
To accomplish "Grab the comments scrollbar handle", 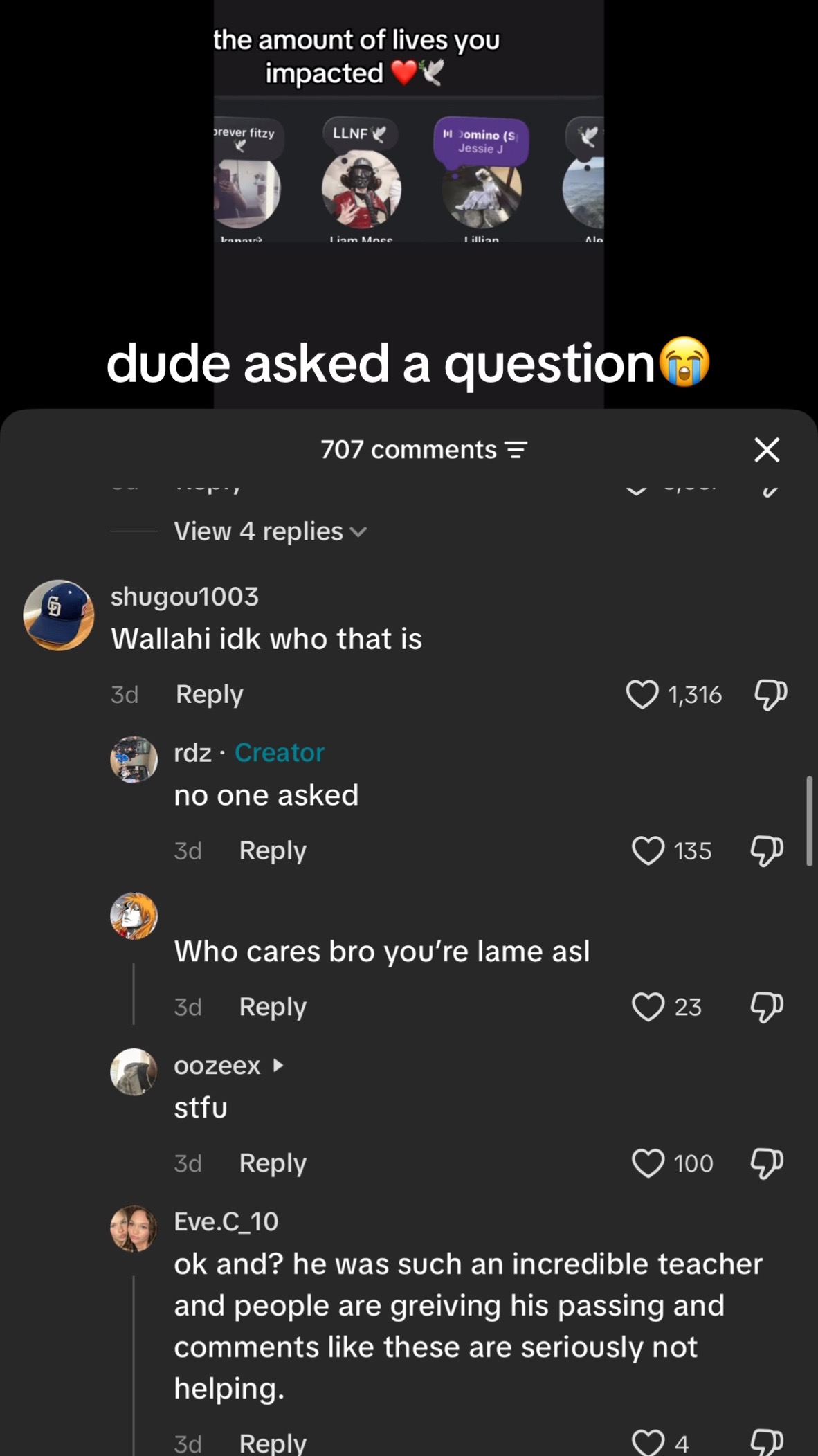I will click(x=809, y=821).
